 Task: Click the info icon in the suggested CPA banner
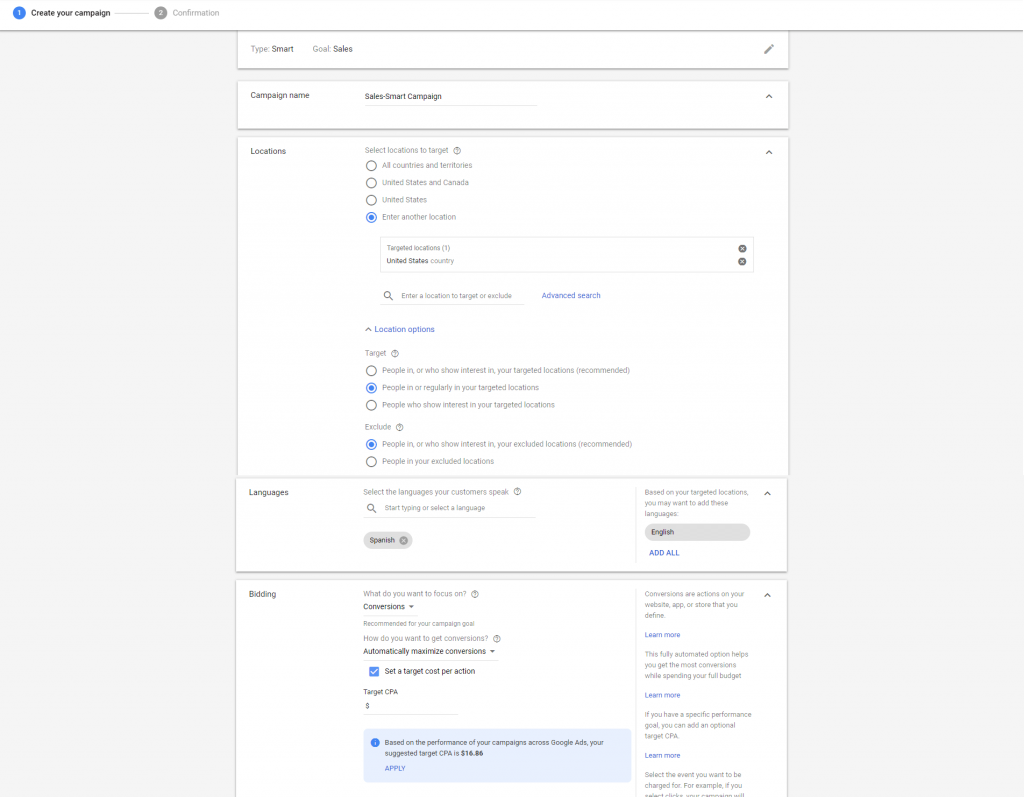(x=374, y=744)
